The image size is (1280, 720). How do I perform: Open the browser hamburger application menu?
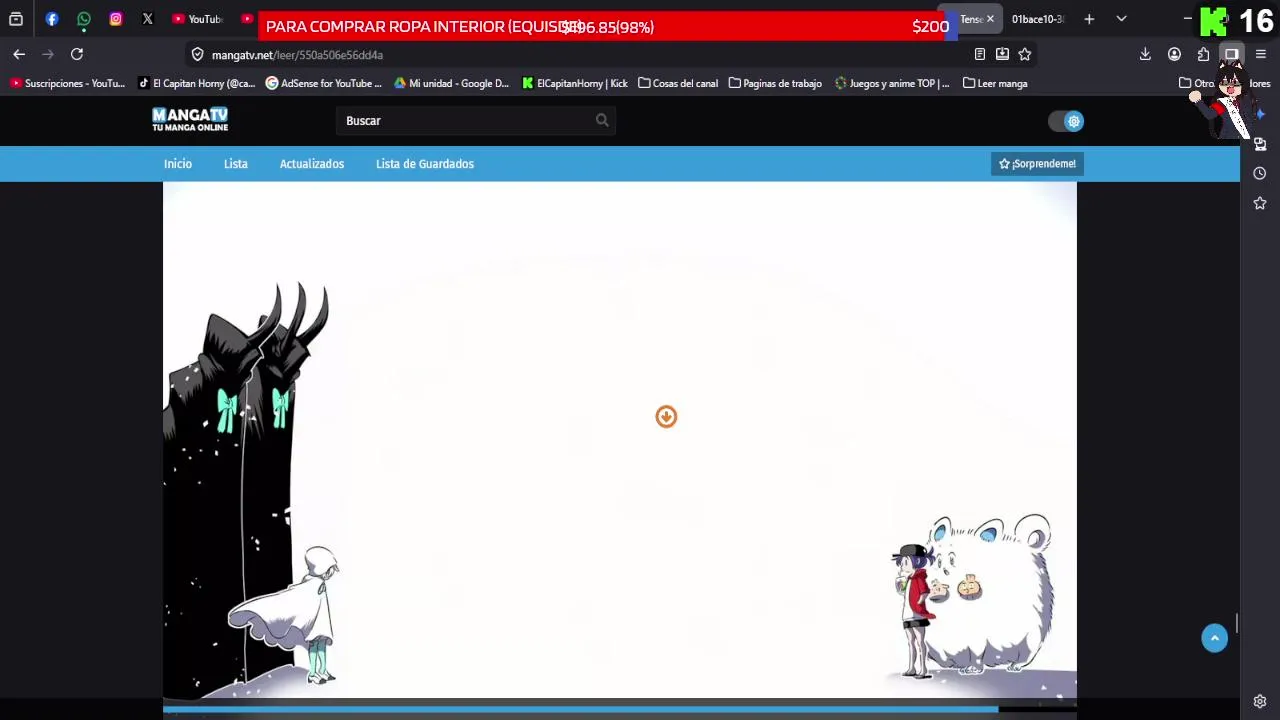1261,54
